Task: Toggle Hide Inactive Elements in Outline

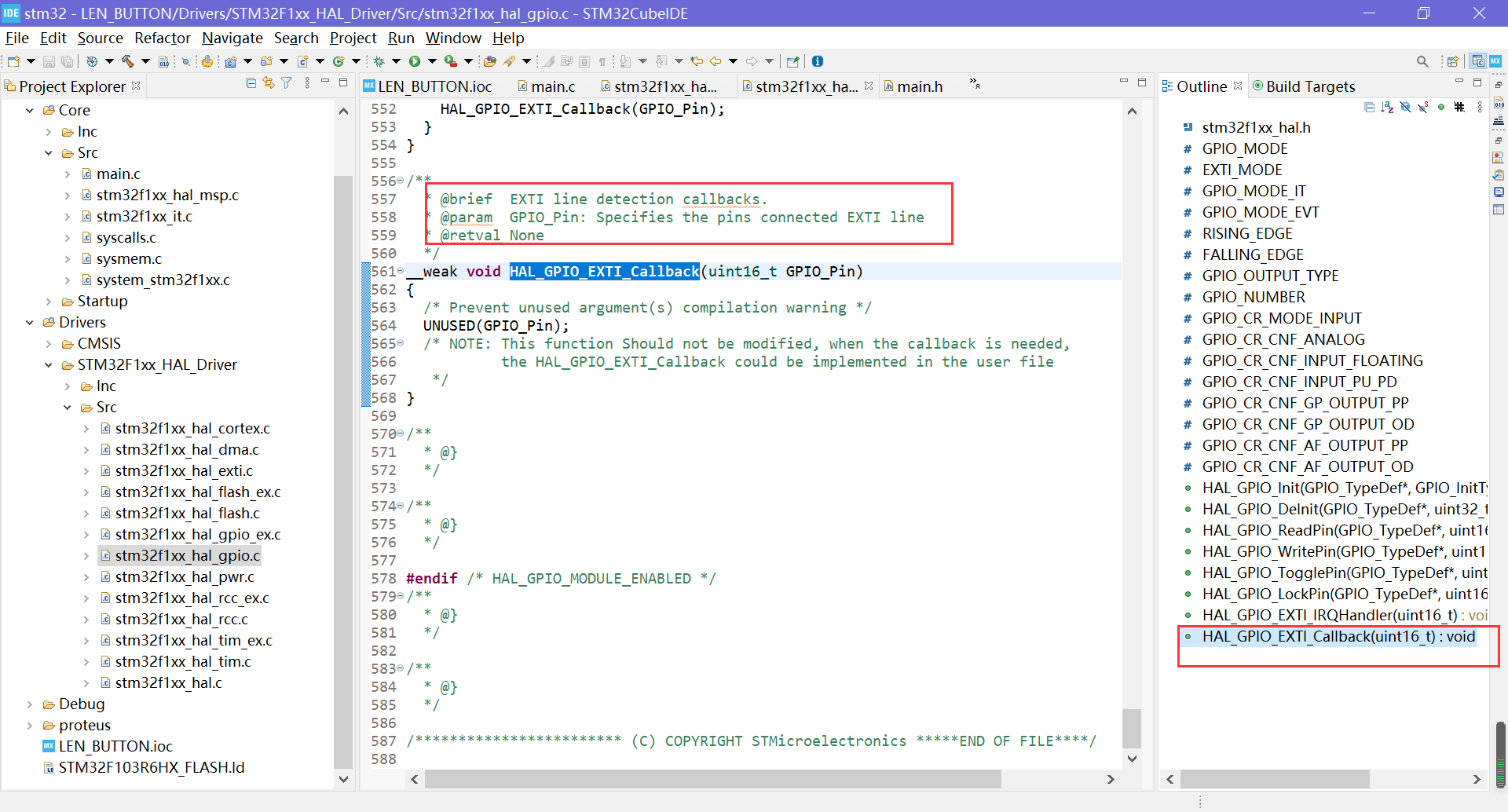Action: click(x=1459, y=108)
